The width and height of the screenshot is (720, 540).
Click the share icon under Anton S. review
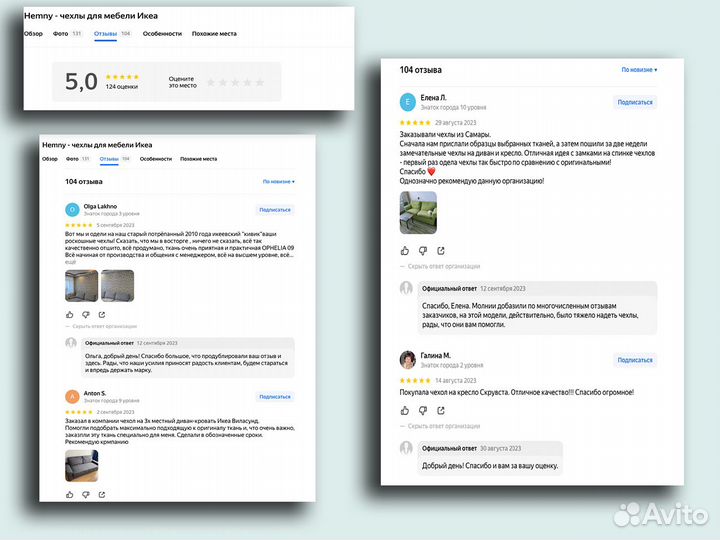click(101, 493)
